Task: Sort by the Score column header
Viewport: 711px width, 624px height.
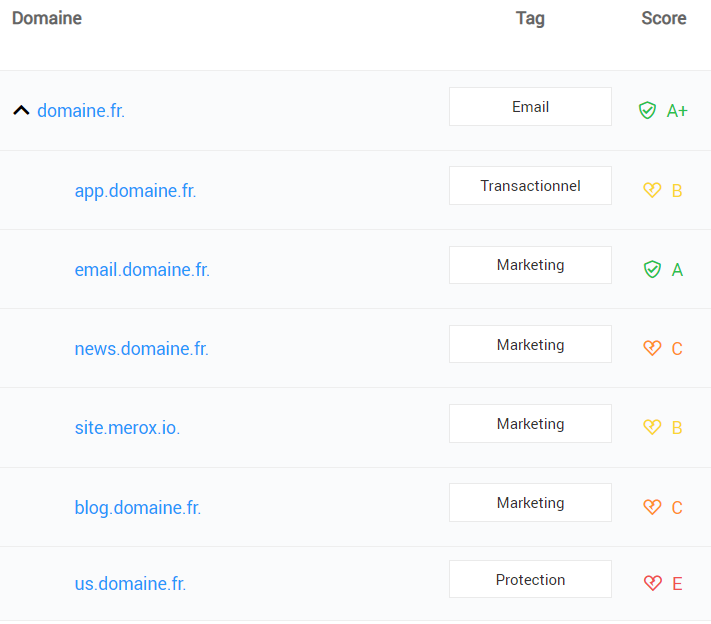Action: [663, 18]
